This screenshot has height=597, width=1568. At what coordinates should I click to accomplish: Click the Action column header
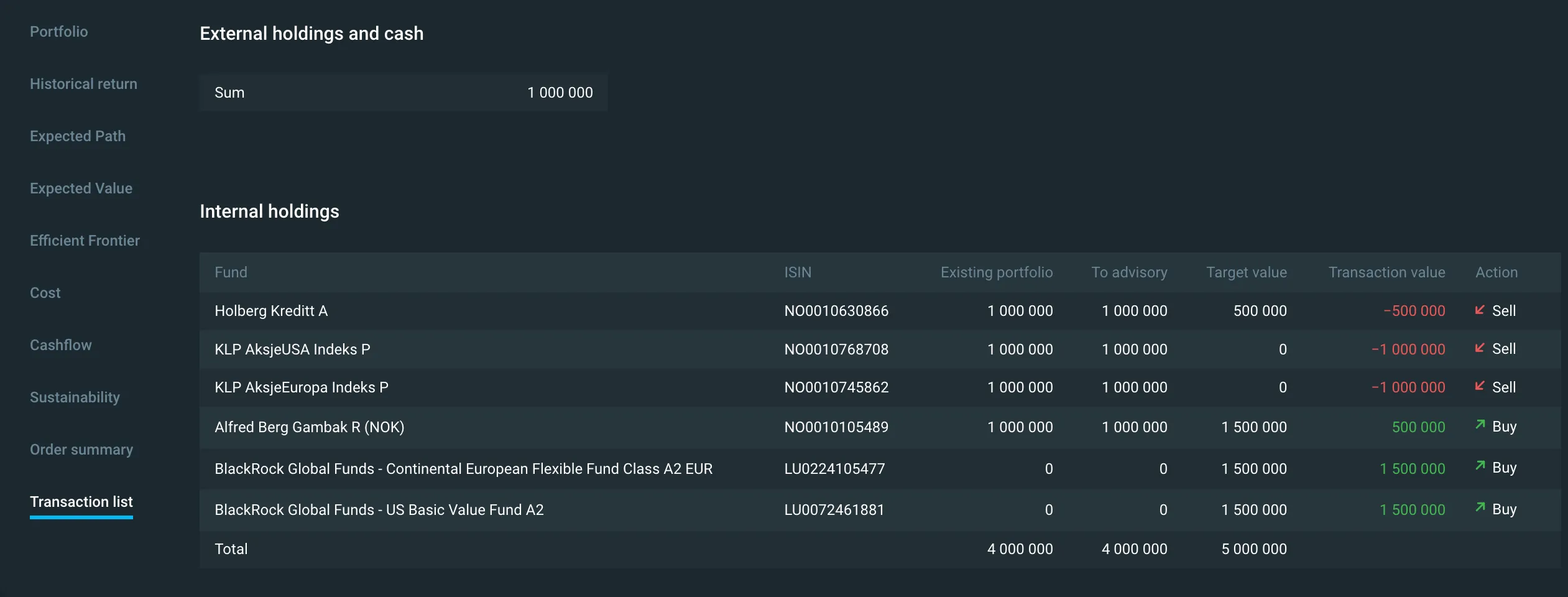1497,272
